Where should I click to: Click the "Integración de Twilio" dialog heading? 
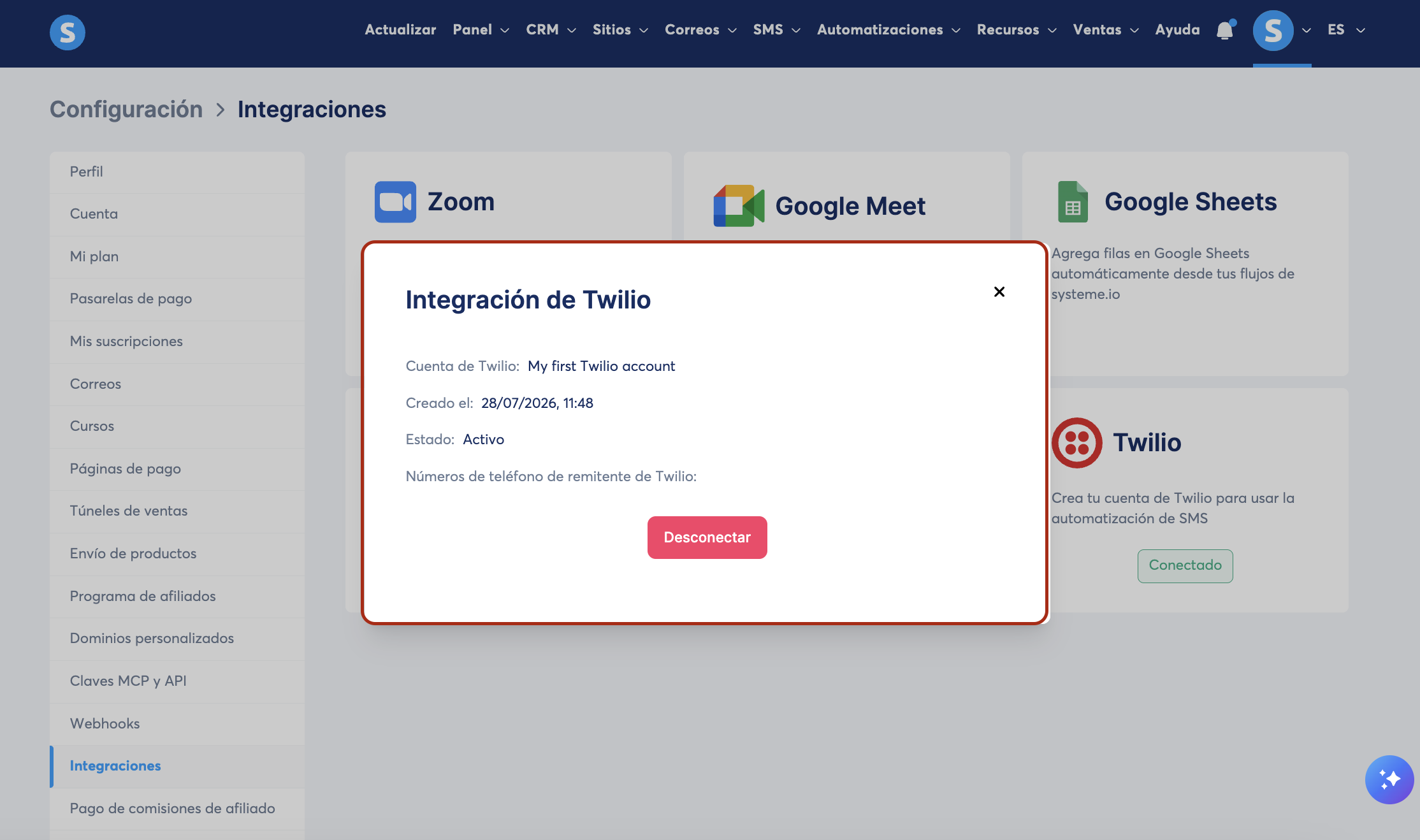[x=528, y=300]
